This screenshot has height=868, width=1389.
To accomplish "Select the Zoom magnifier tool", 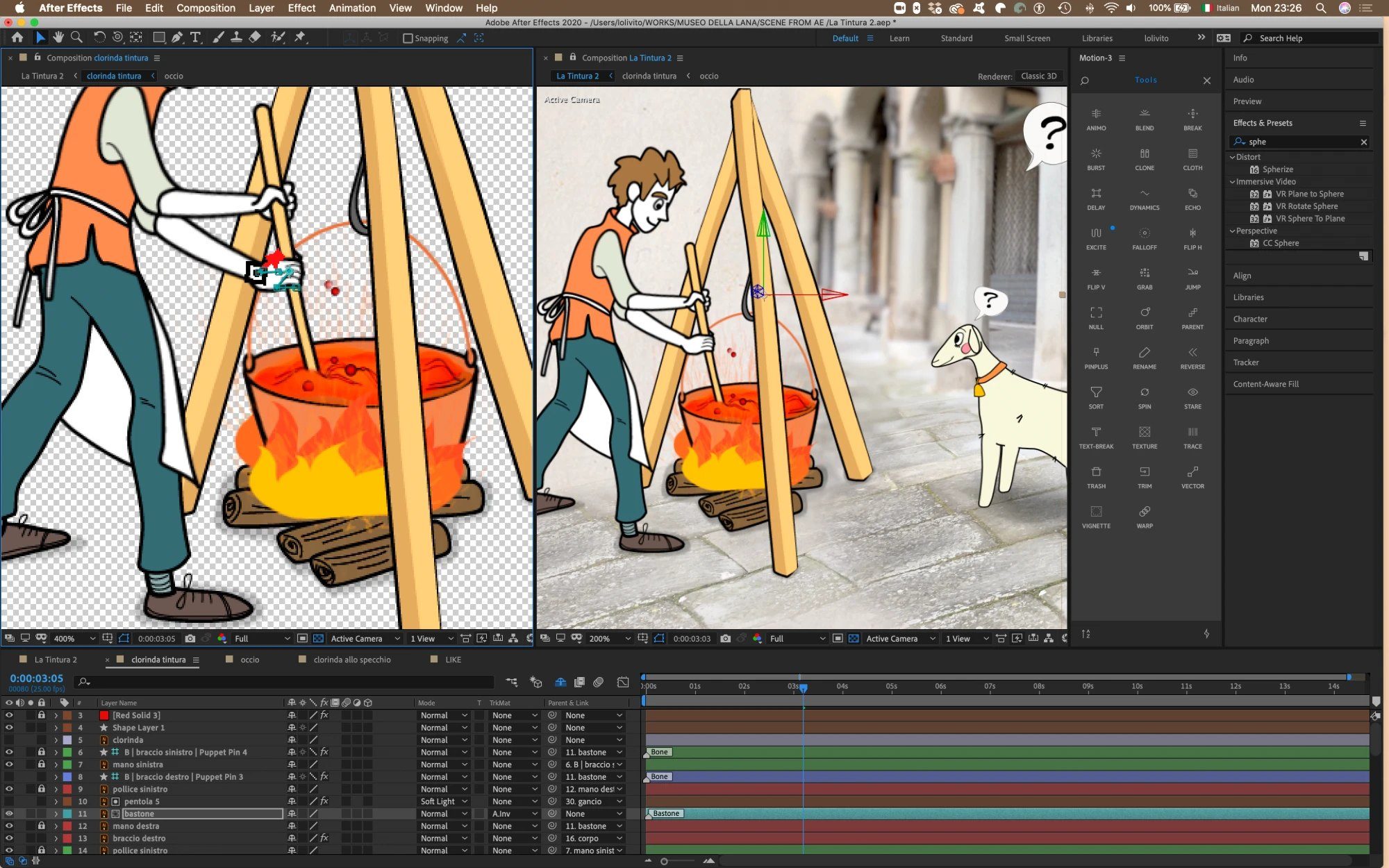I will click(x=77, y=37).
